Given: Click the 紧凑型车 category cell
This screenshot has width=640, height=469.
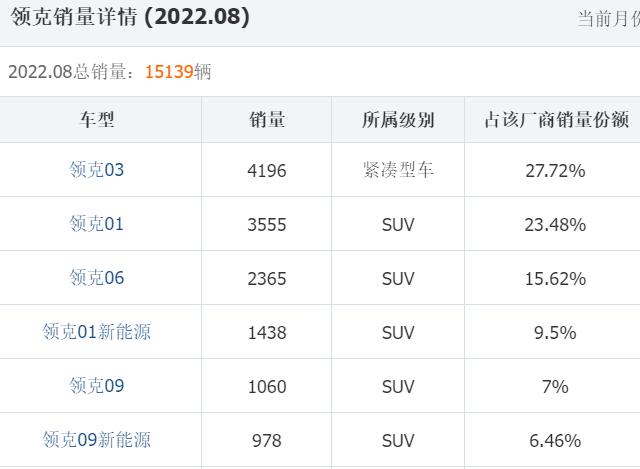Looking at the screenshot, I should pos(398,170).
